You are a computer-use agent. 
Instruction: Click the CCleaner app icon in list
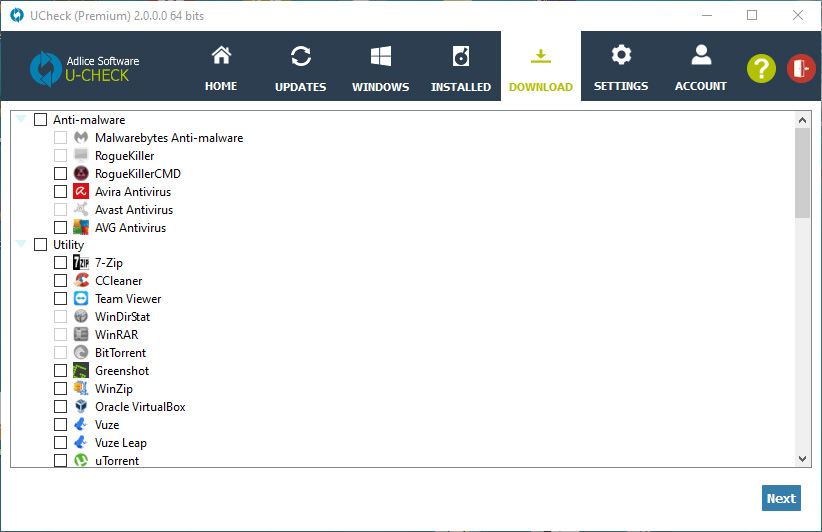pos(81,281)
